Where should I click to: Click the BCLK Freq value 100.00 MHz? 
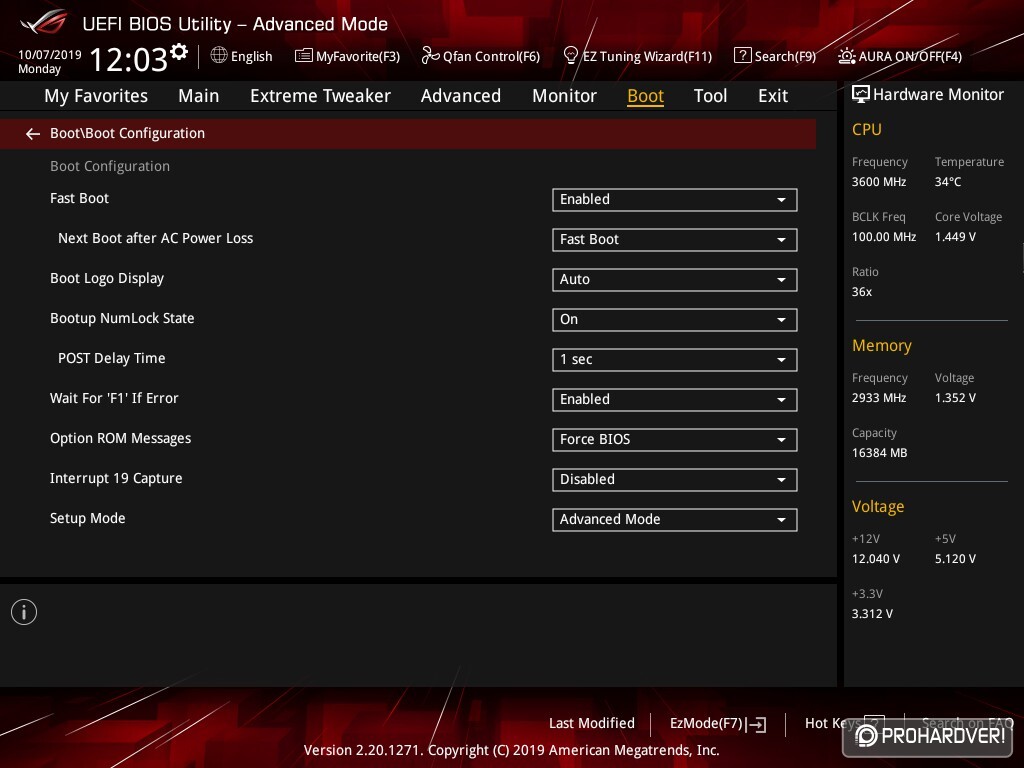pyautogui.click(x=884, y=236)
